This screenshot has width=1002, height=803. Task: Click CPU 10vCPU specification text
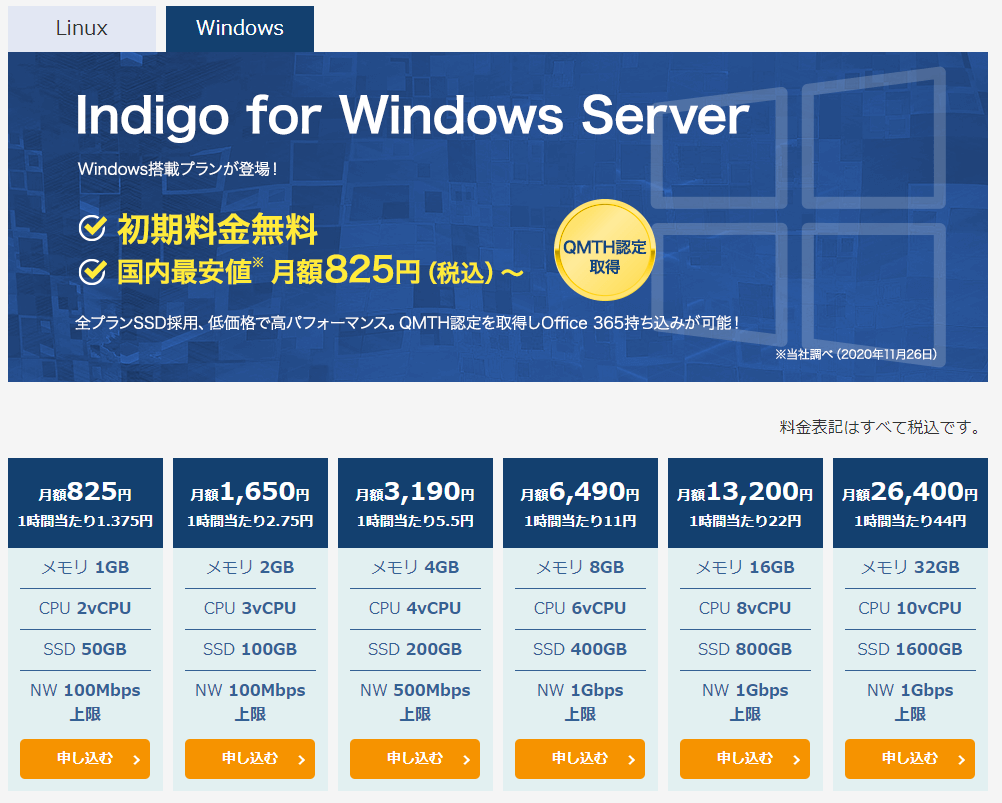point(910,608)
